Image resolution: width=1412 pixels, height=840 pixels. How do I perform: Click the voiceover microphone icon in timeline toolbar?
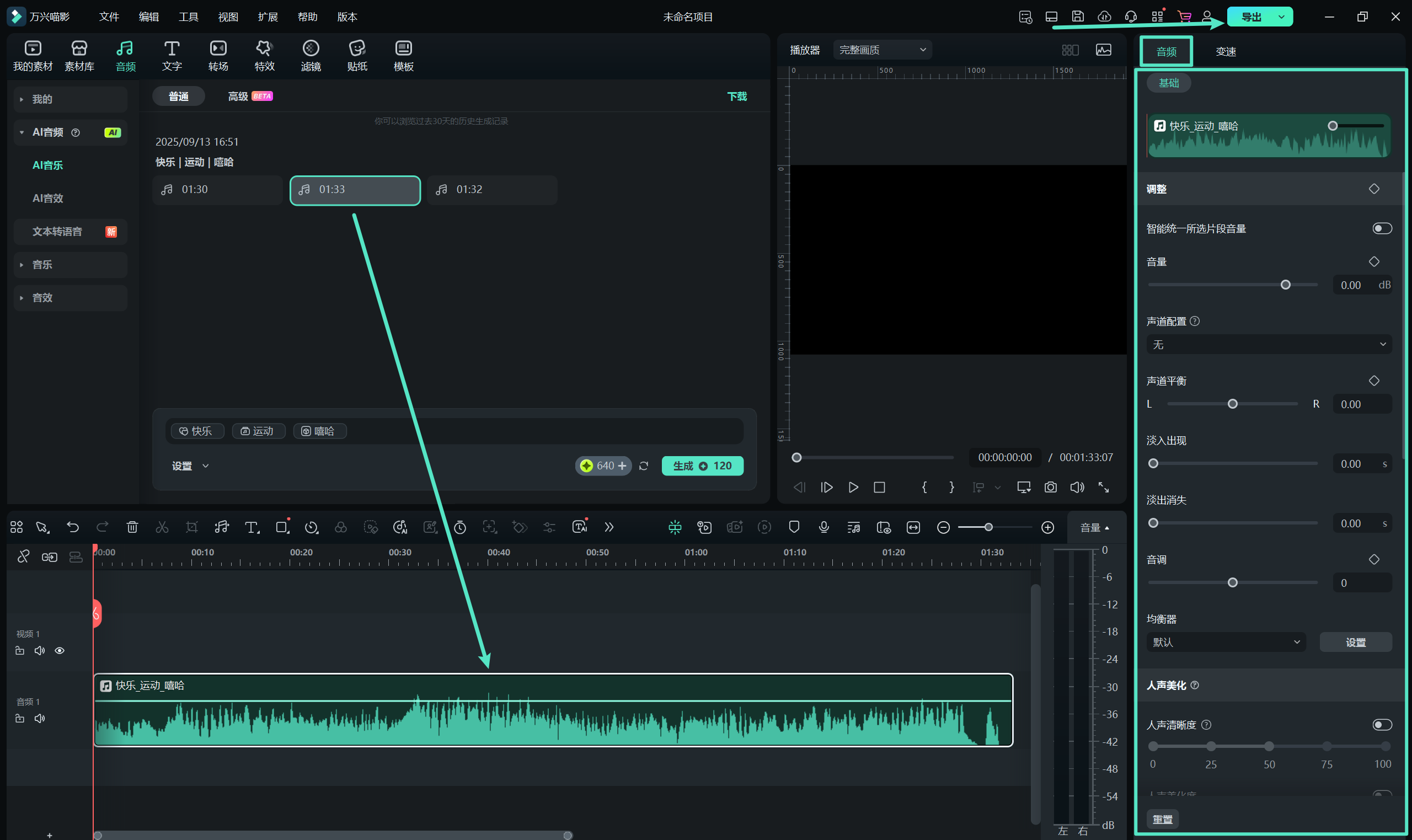click(x=823, y=527)
